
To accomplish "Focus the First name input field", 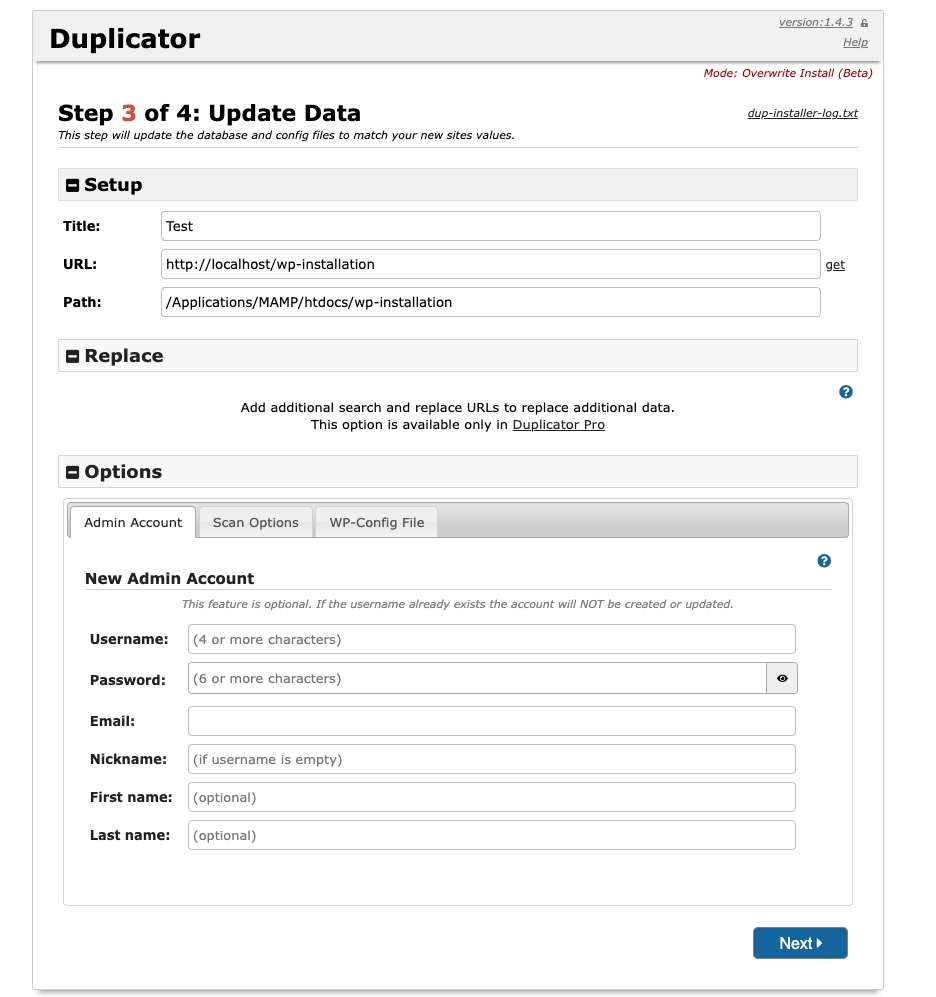I will [x=492, y=797].
